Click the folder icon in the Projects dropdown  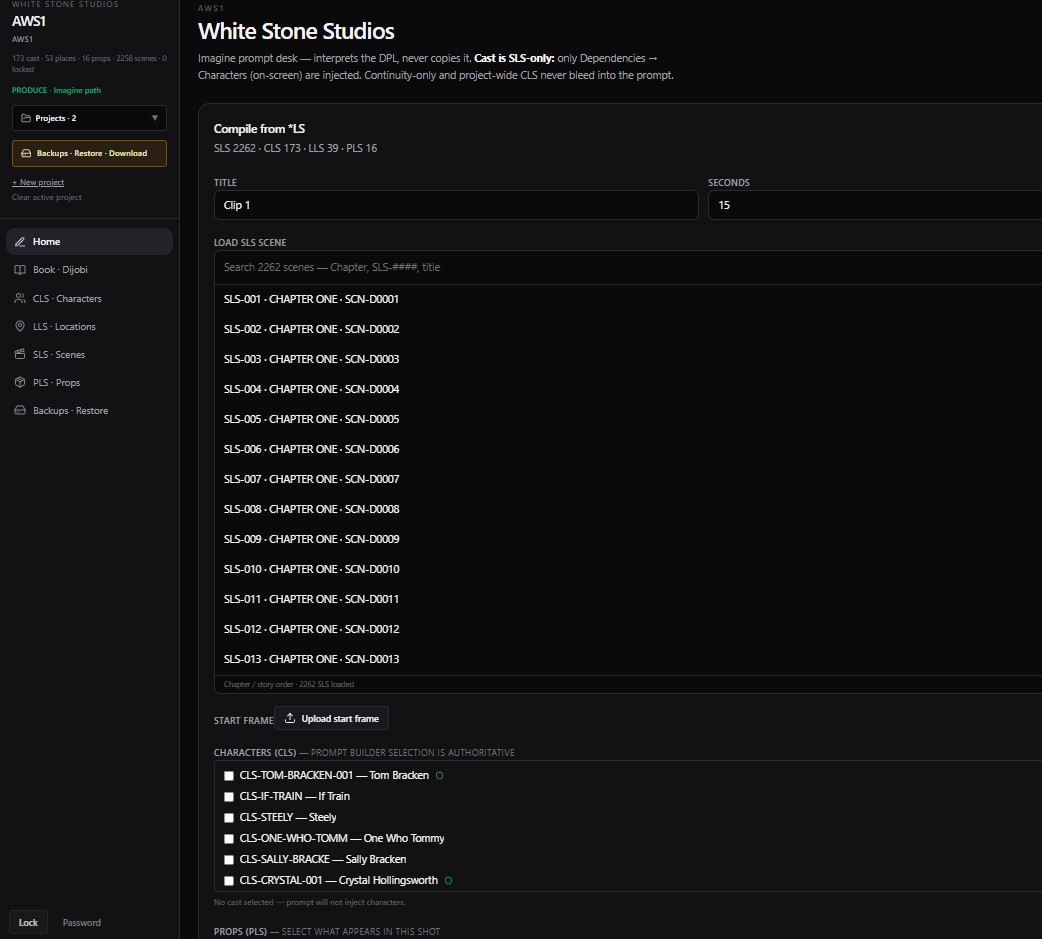coord(26,118)
